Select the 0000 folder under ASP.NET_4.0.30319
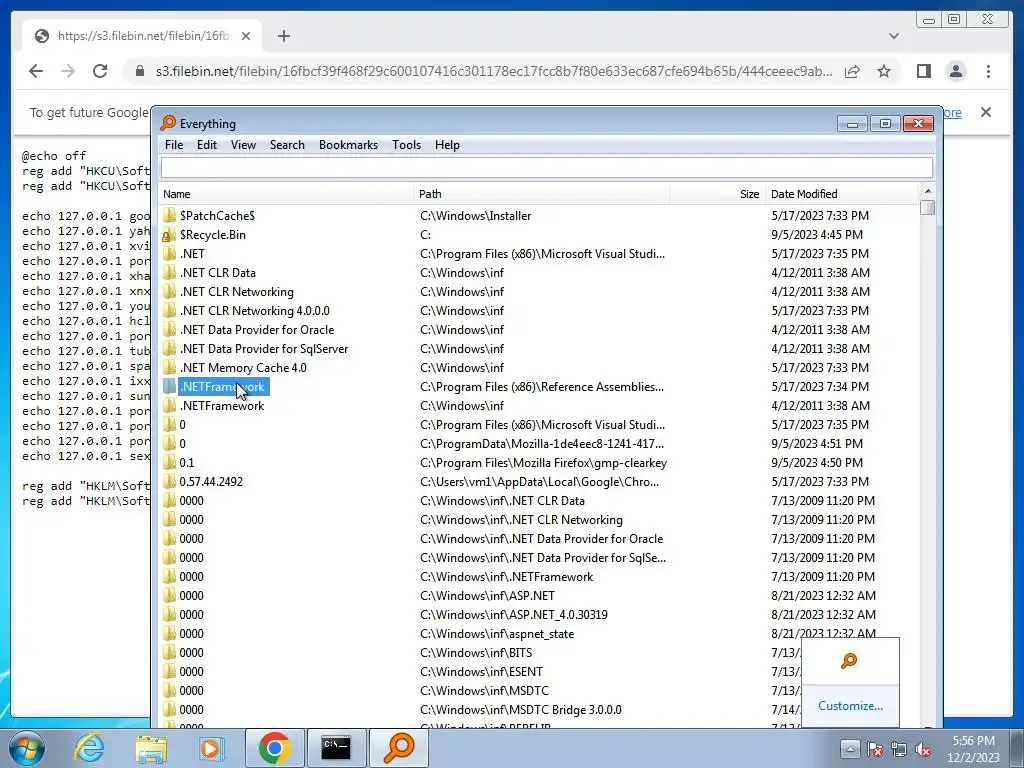The height and width of the screenshot is (768, 1024). (191, 615)
